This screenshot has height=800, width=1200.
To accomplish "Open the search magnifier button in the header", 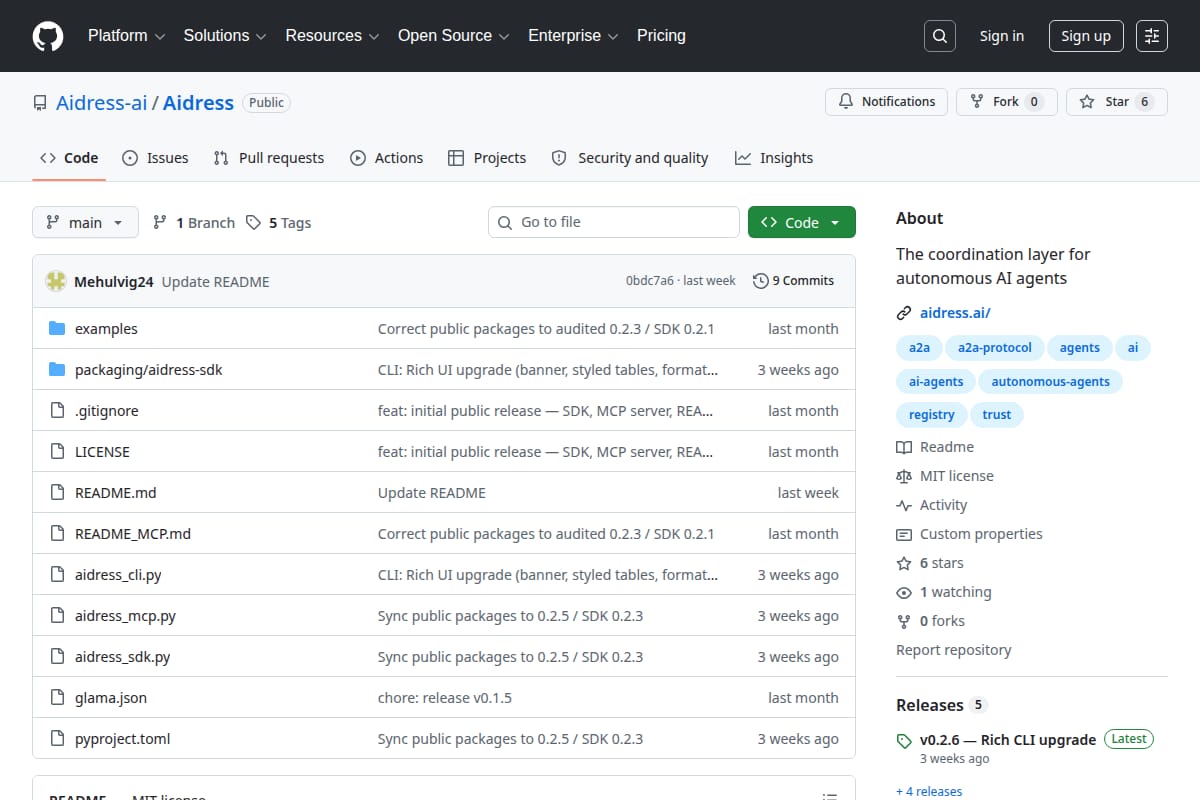I will 940,36.
